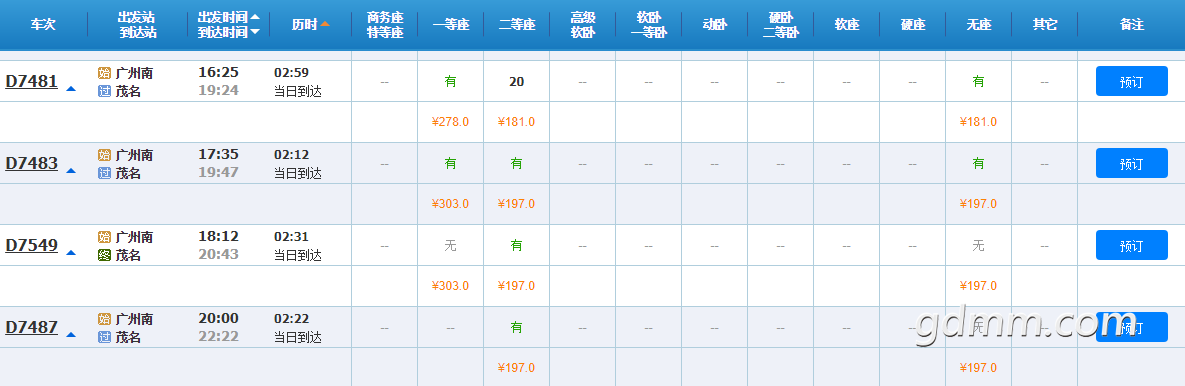Click second-class price ¥197.0 for D7549

(x=517, y=286)
